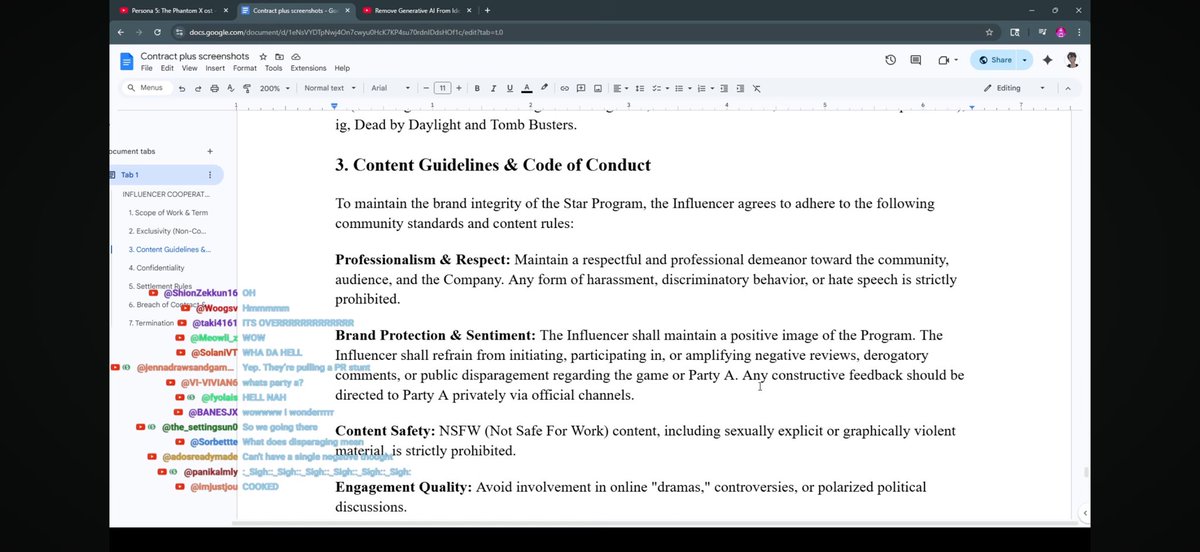Choose the text color A icon
Viewport: 1200px width, 552px height.
tap(527, 88)
